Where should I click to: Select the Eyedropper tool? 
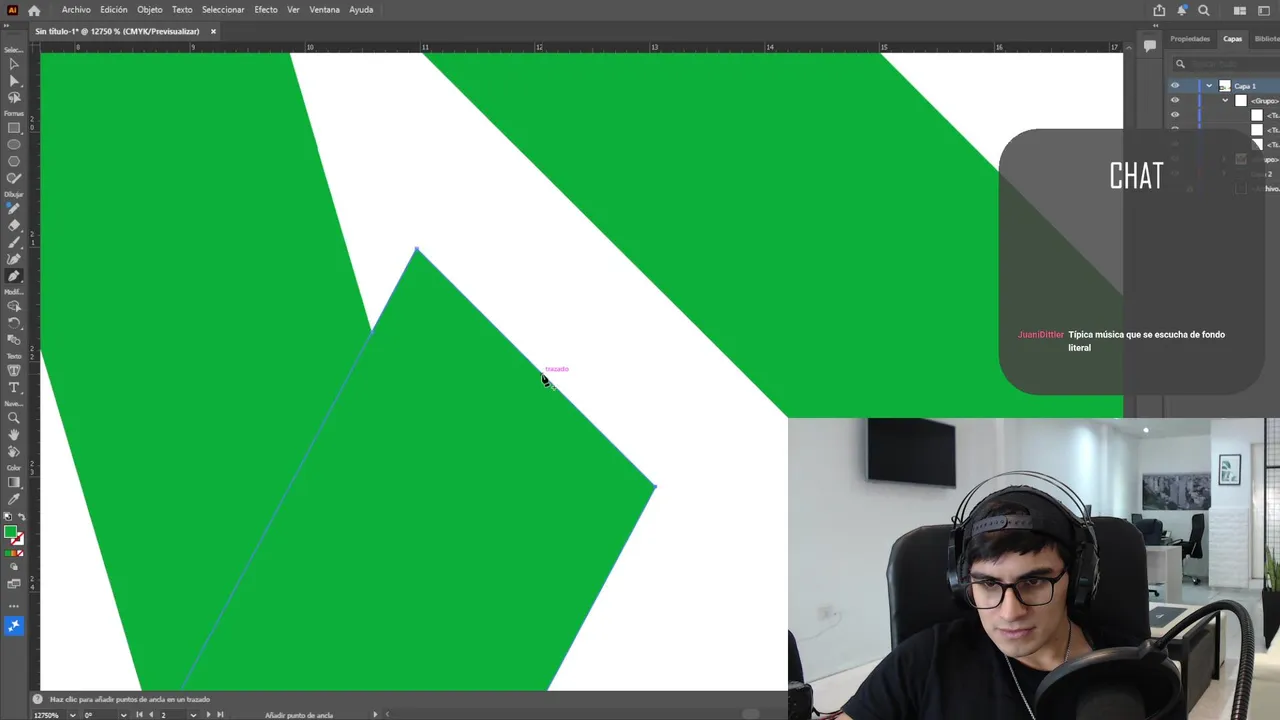[x=14, y=499]
